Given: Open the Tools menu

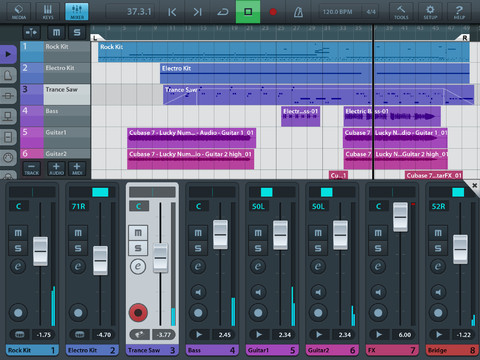Looking at the screenshot, I should (x=401, y=12).
